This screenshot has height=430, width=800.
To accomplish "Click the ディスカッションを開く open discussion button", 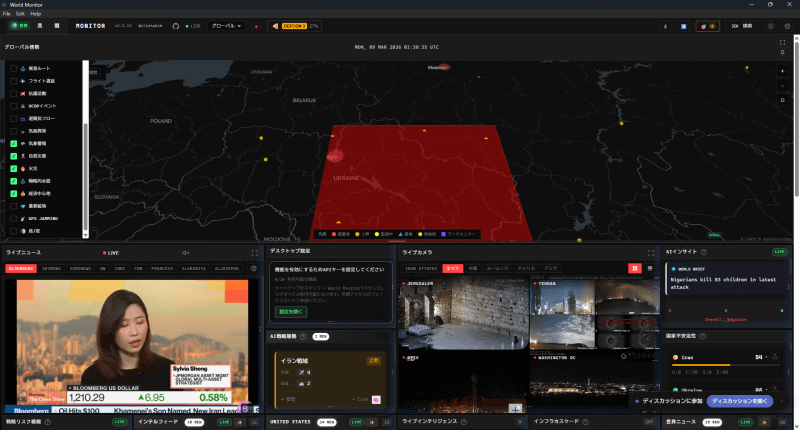I will [740, 401].
